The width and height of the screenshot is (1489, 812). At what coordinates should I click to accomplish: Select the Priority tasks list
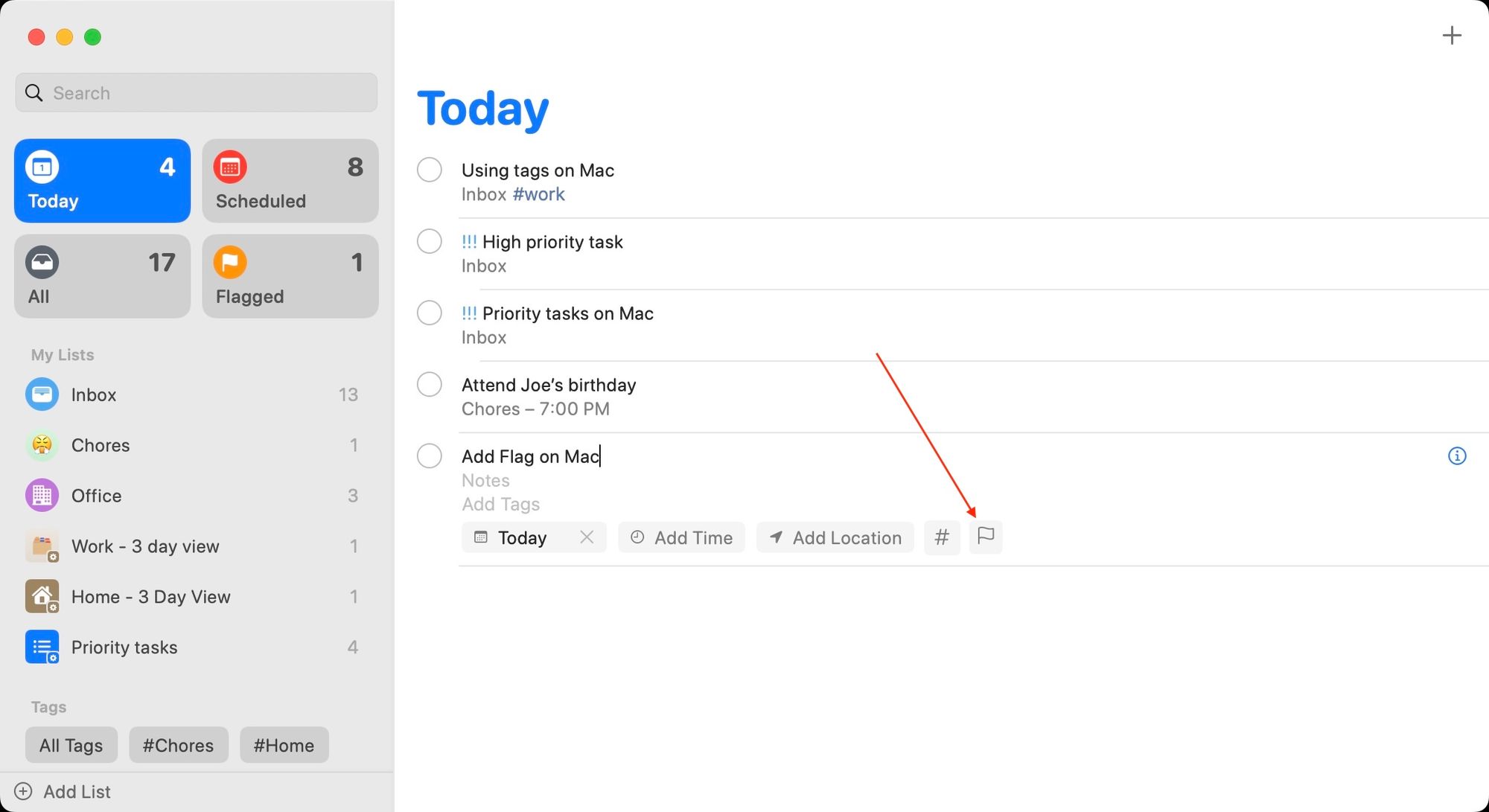point(124,647)
